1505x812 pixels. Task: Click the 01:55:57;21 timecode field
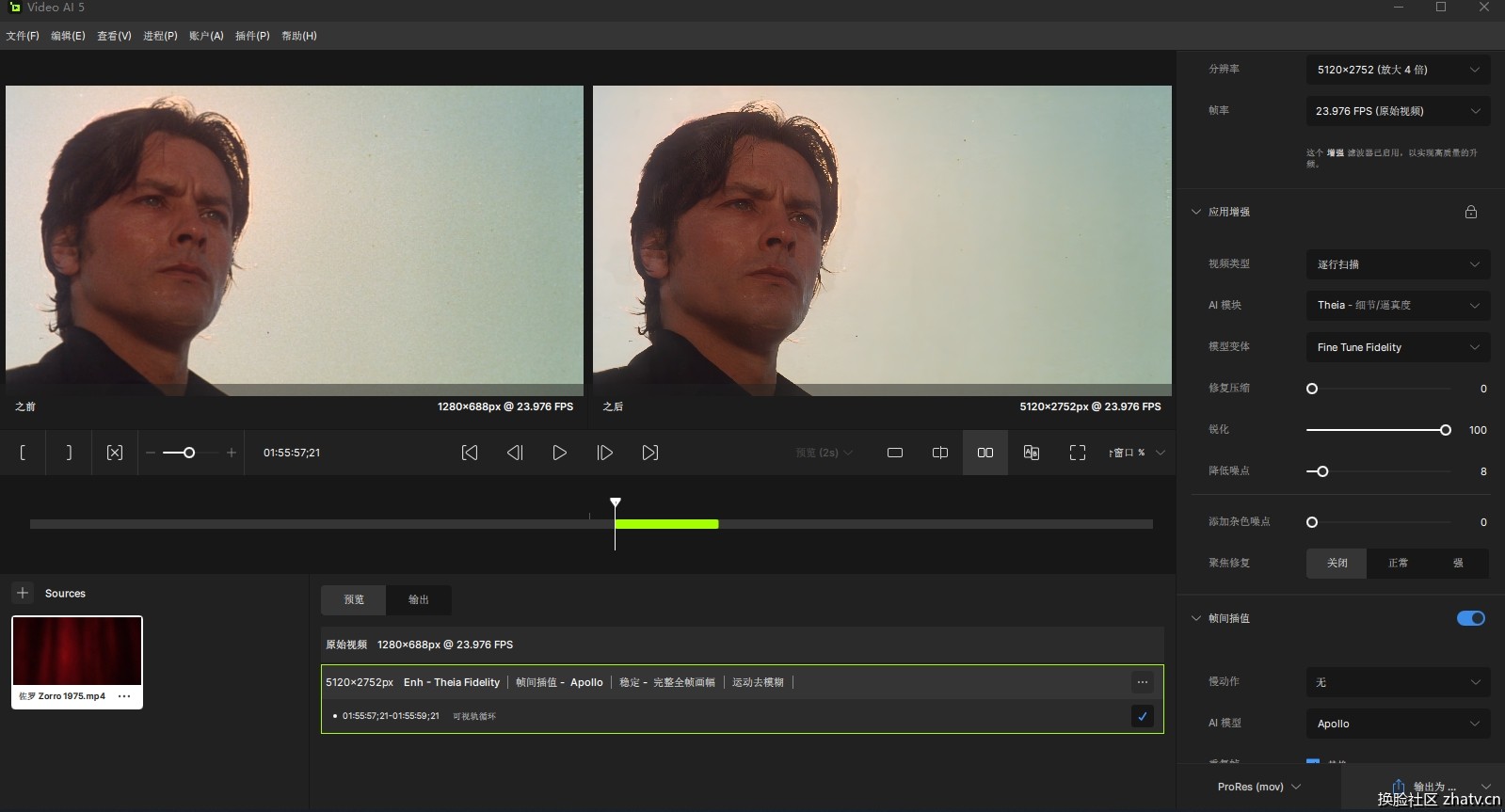[292, 453]
